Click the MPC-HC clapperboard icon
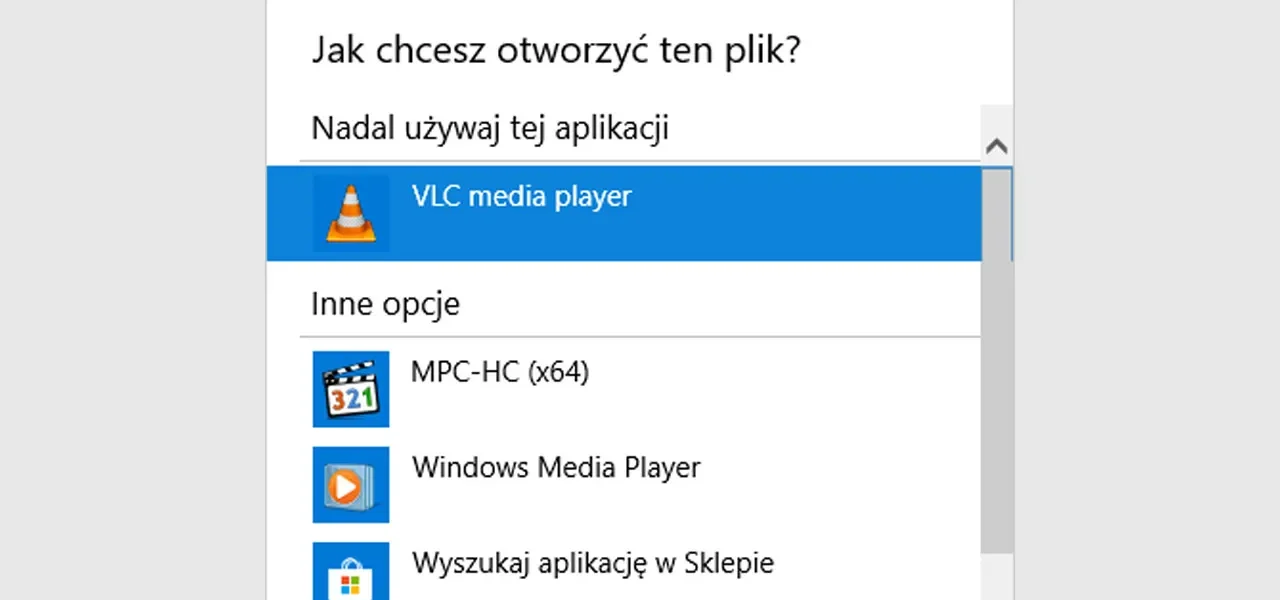The image size is (1280, 600). (x=351, y=389)
